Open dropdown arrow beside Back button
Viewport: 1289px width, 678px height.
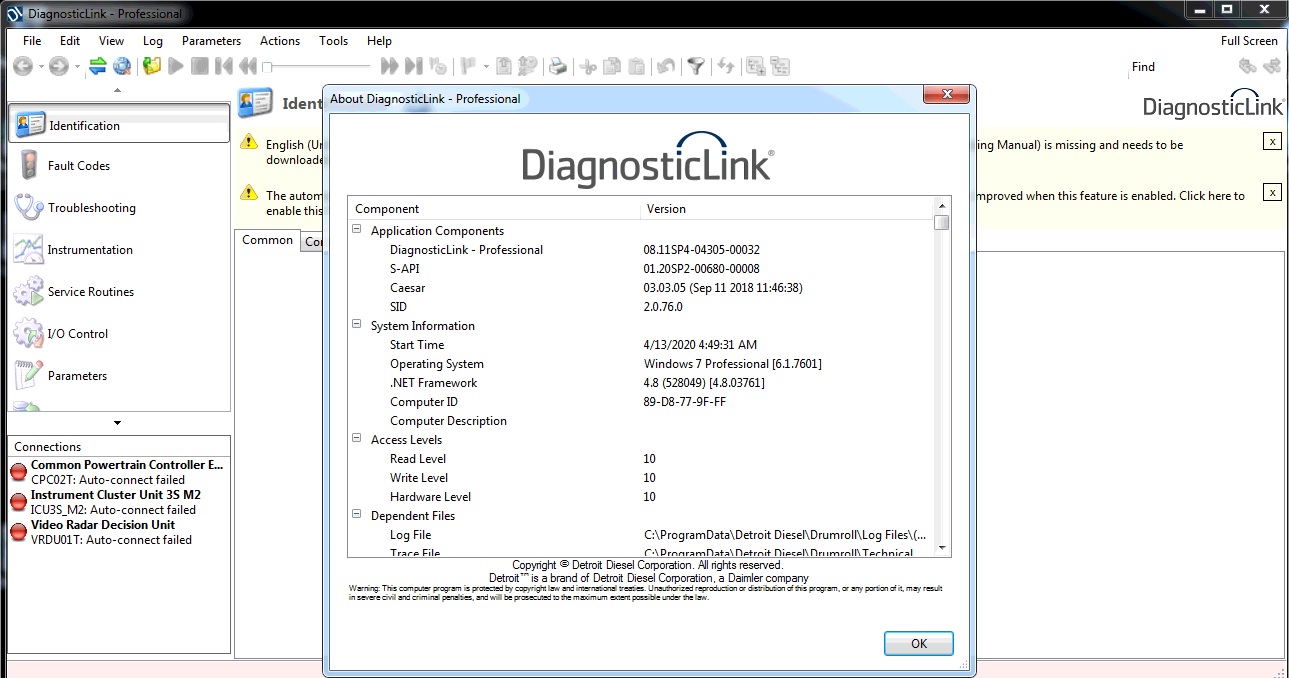41,67
